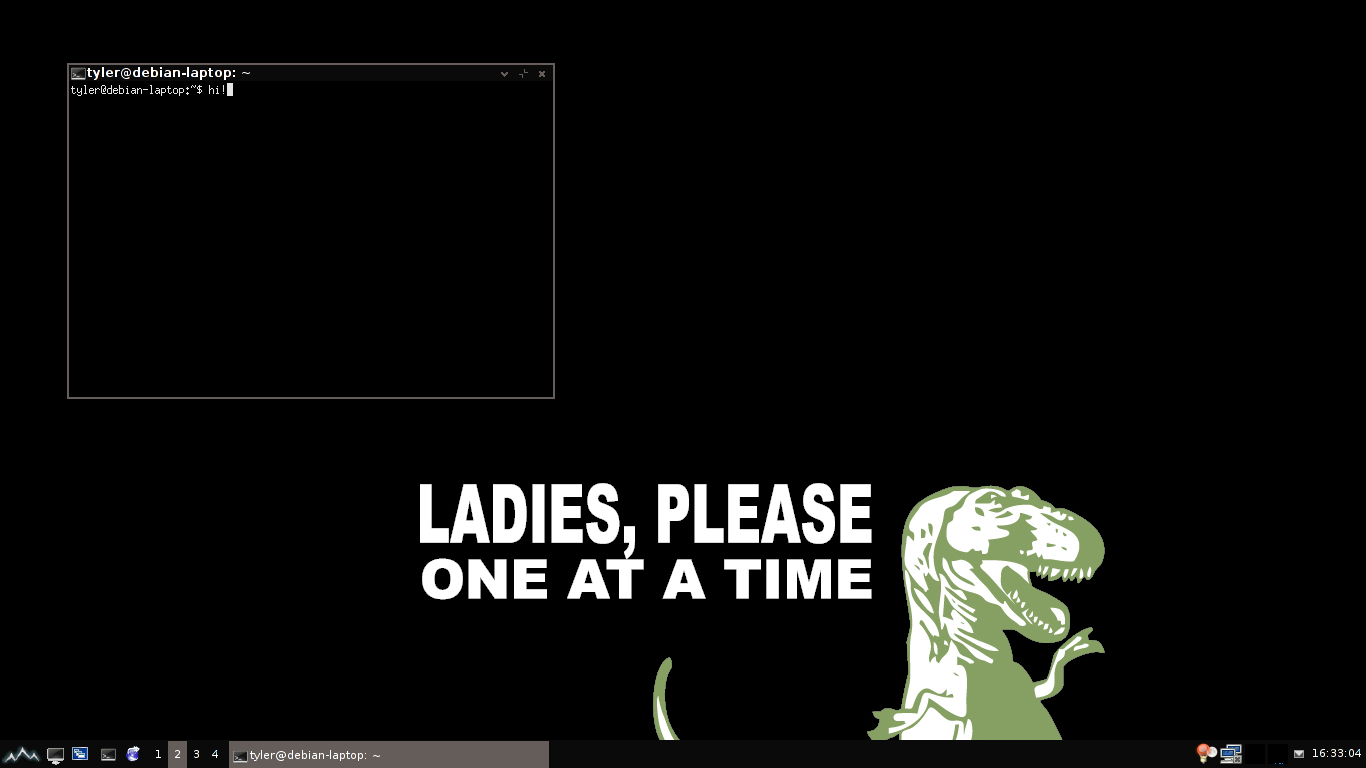1366x768 pixels.
Task: Click the terminal titlebar text tyler@debian-laptop: ~
Action: coord(168,73)
